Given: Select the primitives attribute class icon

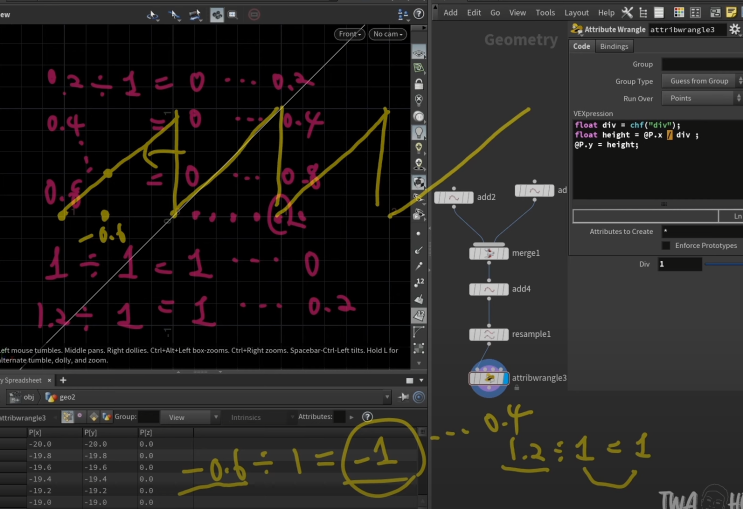Looking at the screenshot, I should [93, 417].
